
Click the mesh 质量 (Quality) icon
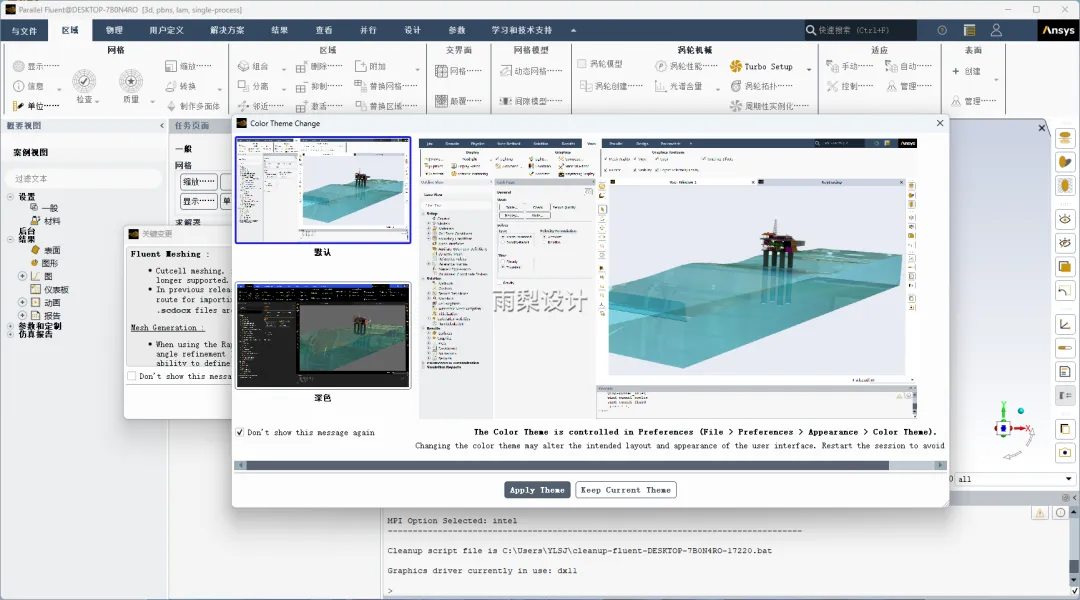131,81
